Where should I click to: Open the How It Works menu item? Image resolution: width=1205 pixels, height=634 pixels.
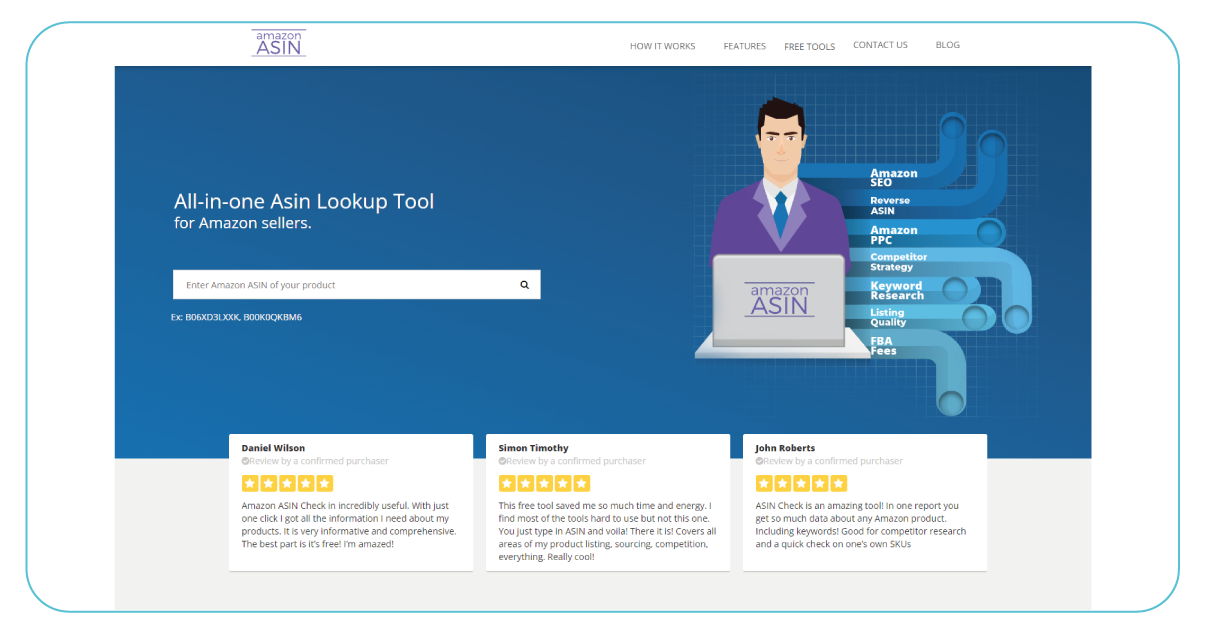(x=662, y=46)
